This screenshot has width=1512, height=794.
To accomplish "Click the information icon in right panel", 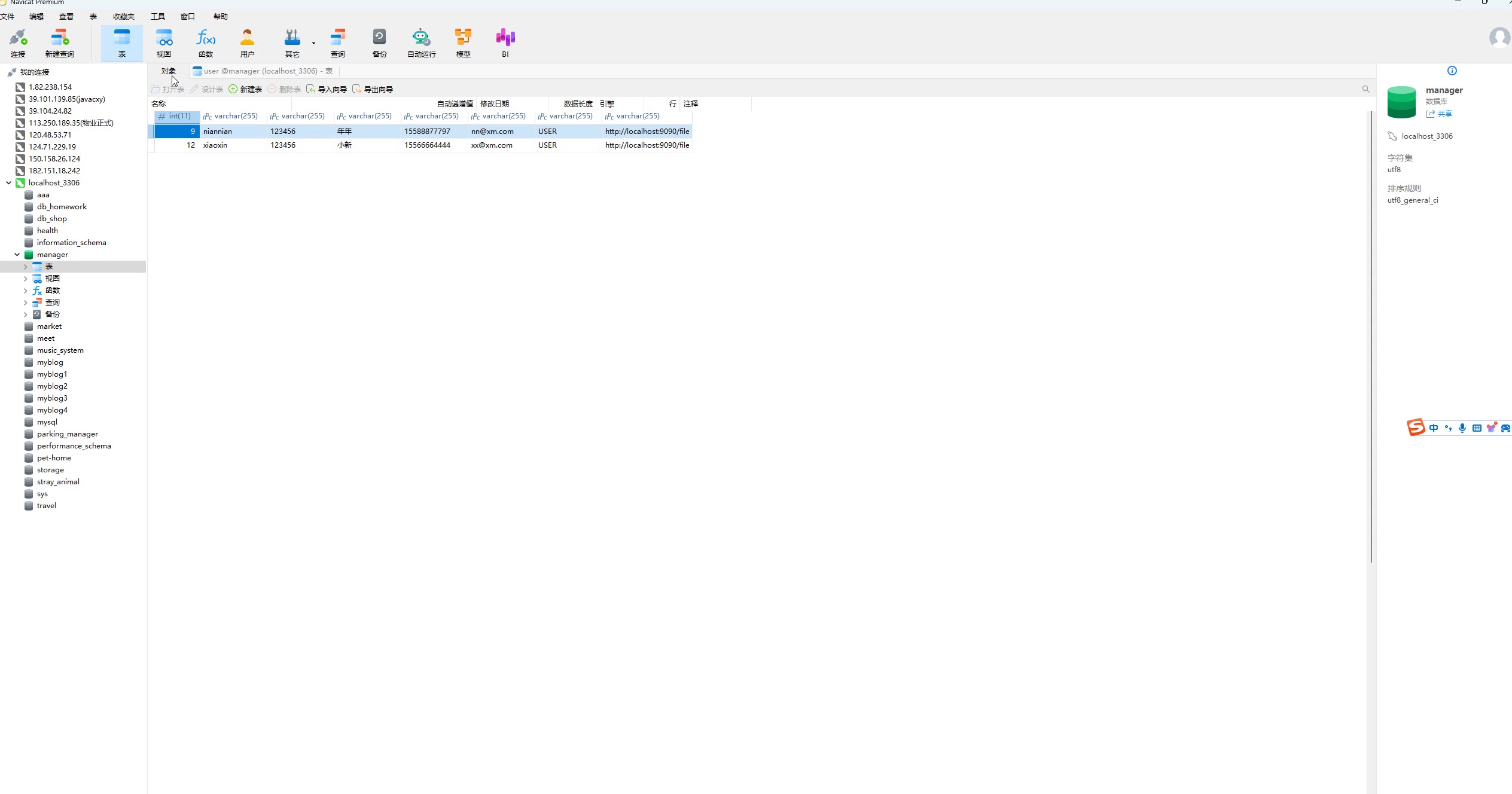I will [x=1452, y=71].
